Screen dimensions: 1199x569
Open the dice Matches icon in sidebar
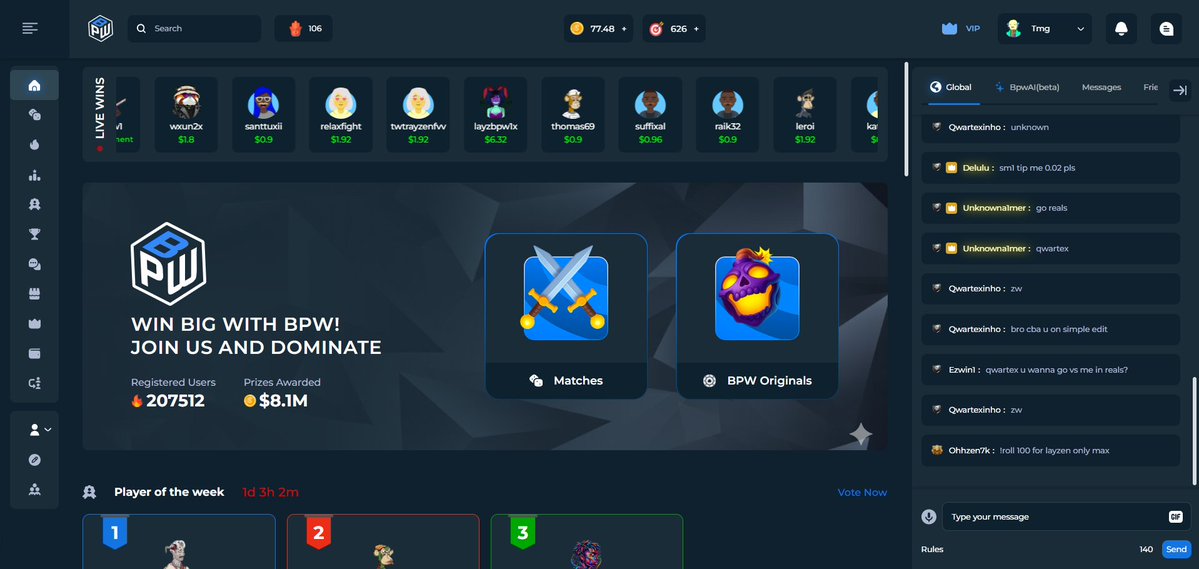(34, 115)
